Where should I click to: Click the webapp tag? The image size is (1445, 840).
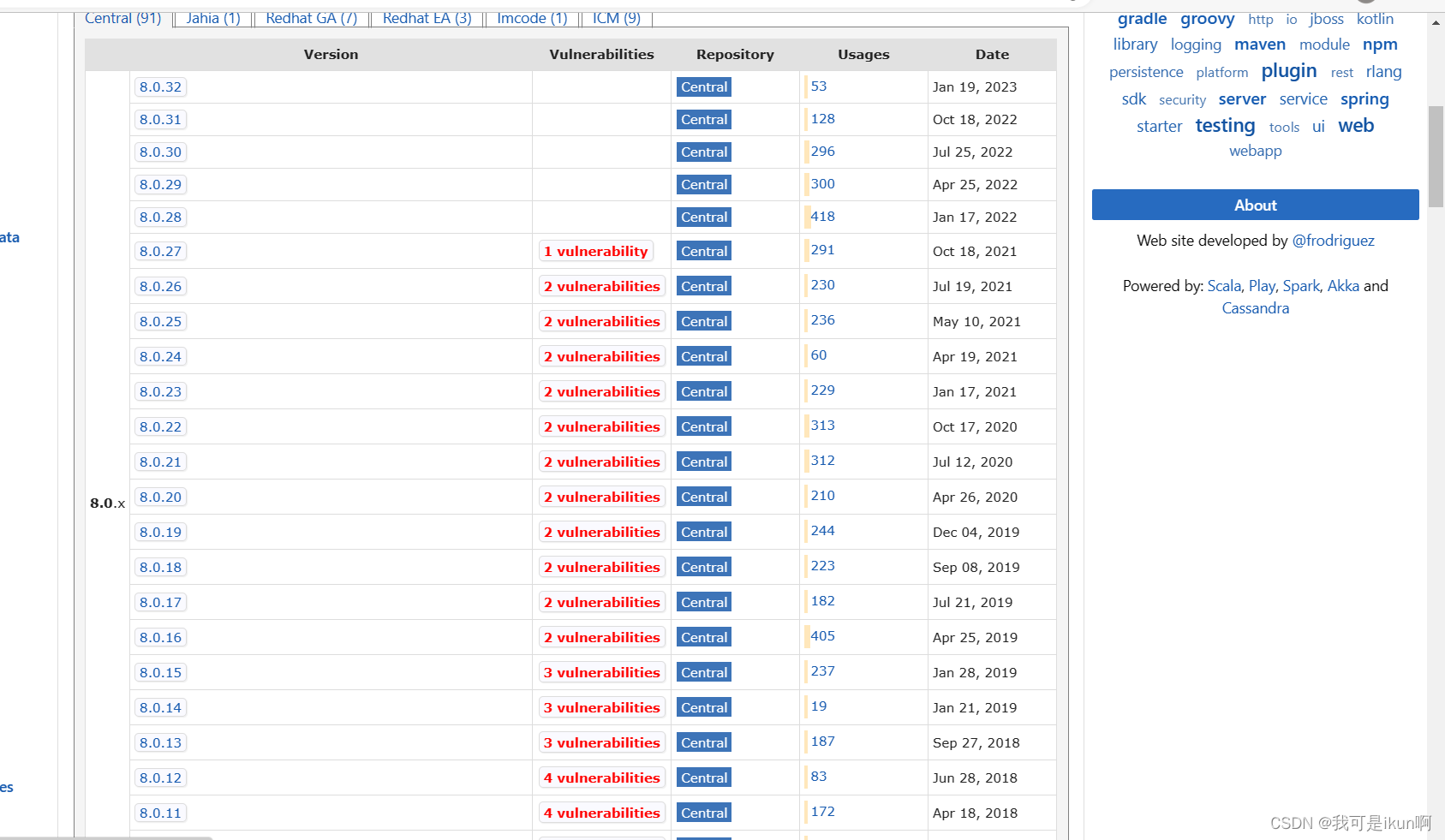coord(1255,151)
